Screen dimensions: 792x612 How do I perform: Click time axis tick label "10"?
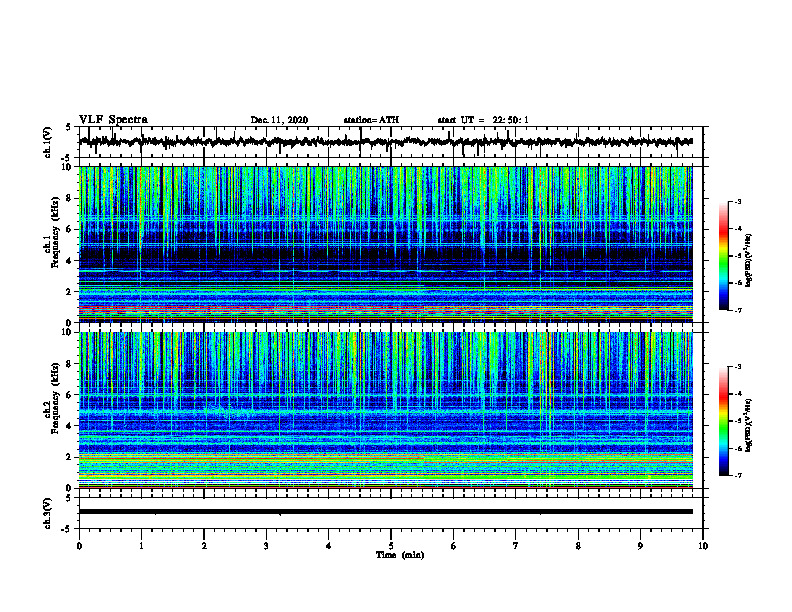[x=703, y=546]
